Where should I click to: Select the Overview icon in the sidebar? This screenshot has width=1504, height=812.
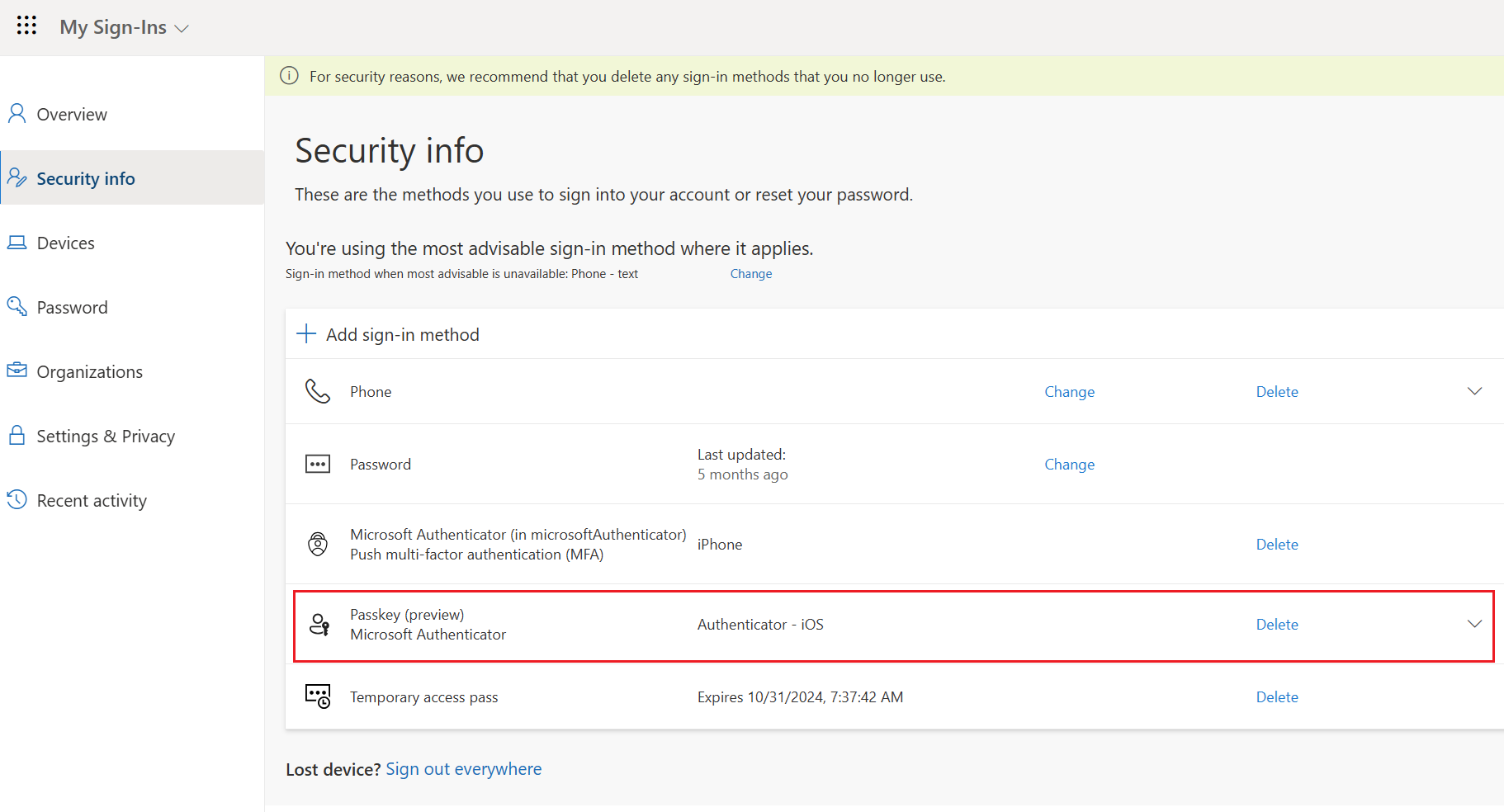[x=17, y=113]
